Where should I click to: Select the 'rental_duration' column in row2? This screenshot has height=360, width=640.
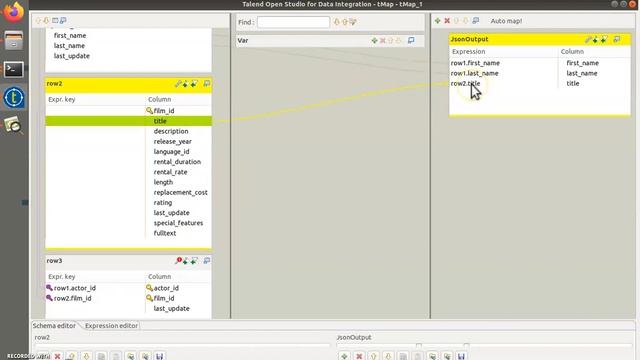pyautogui.click(x=177, y=162)
